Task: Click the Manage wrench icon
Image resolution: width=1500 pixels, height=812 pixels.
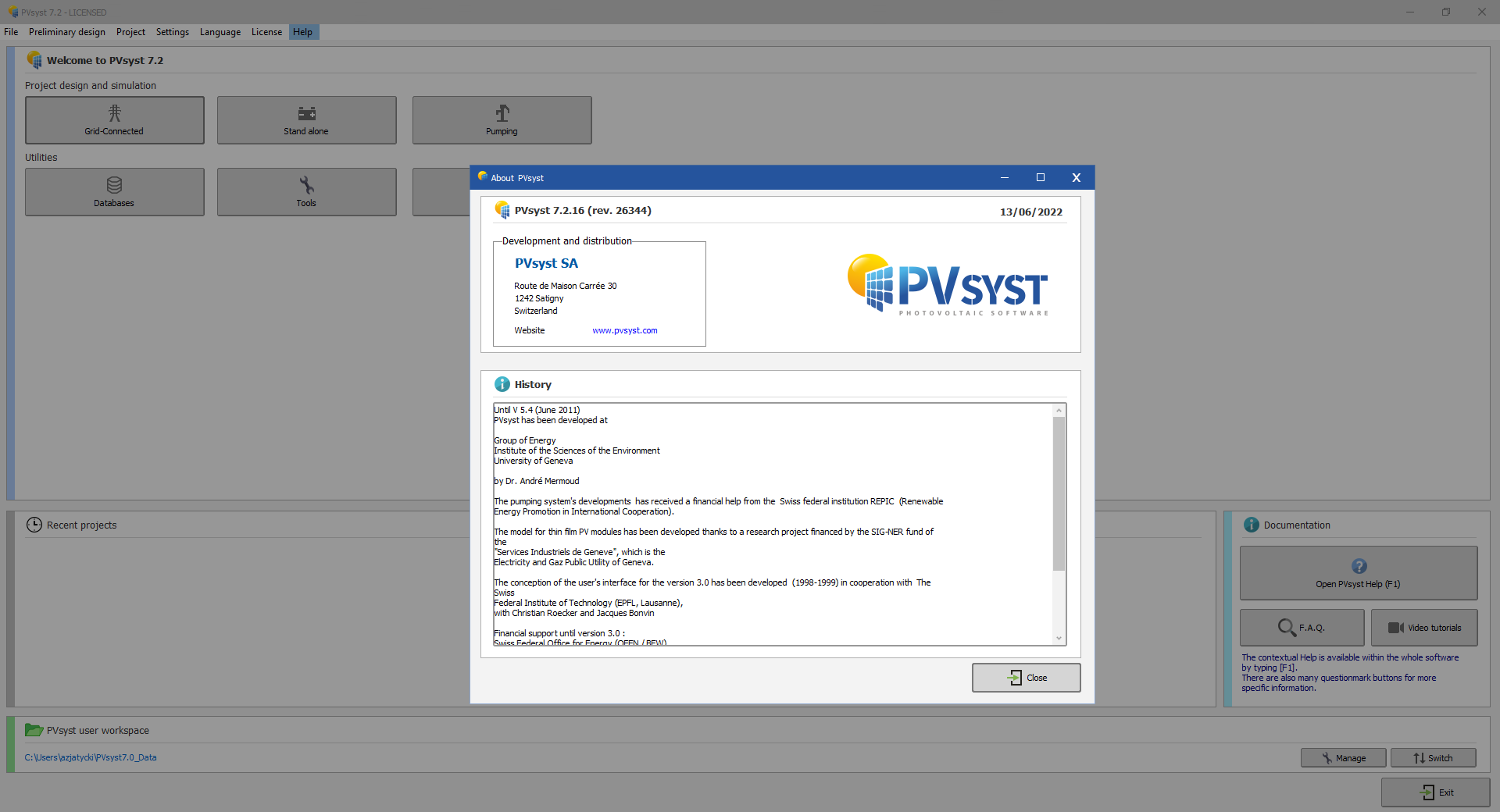Action: (x=1327, y=758)
